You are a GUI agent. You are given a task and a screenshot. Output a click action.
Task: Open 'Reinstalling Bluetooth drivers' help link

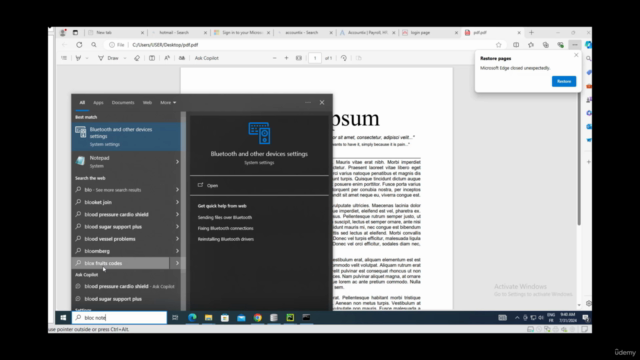tap(226, 239)
